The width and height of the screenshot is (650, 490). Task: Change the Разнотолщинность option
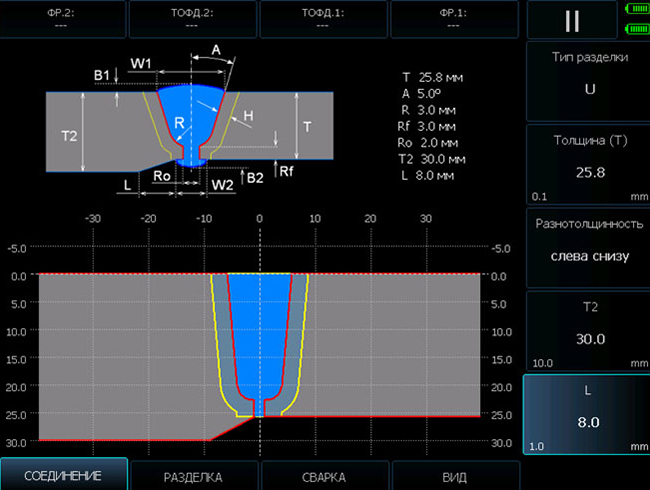(585, 247)
